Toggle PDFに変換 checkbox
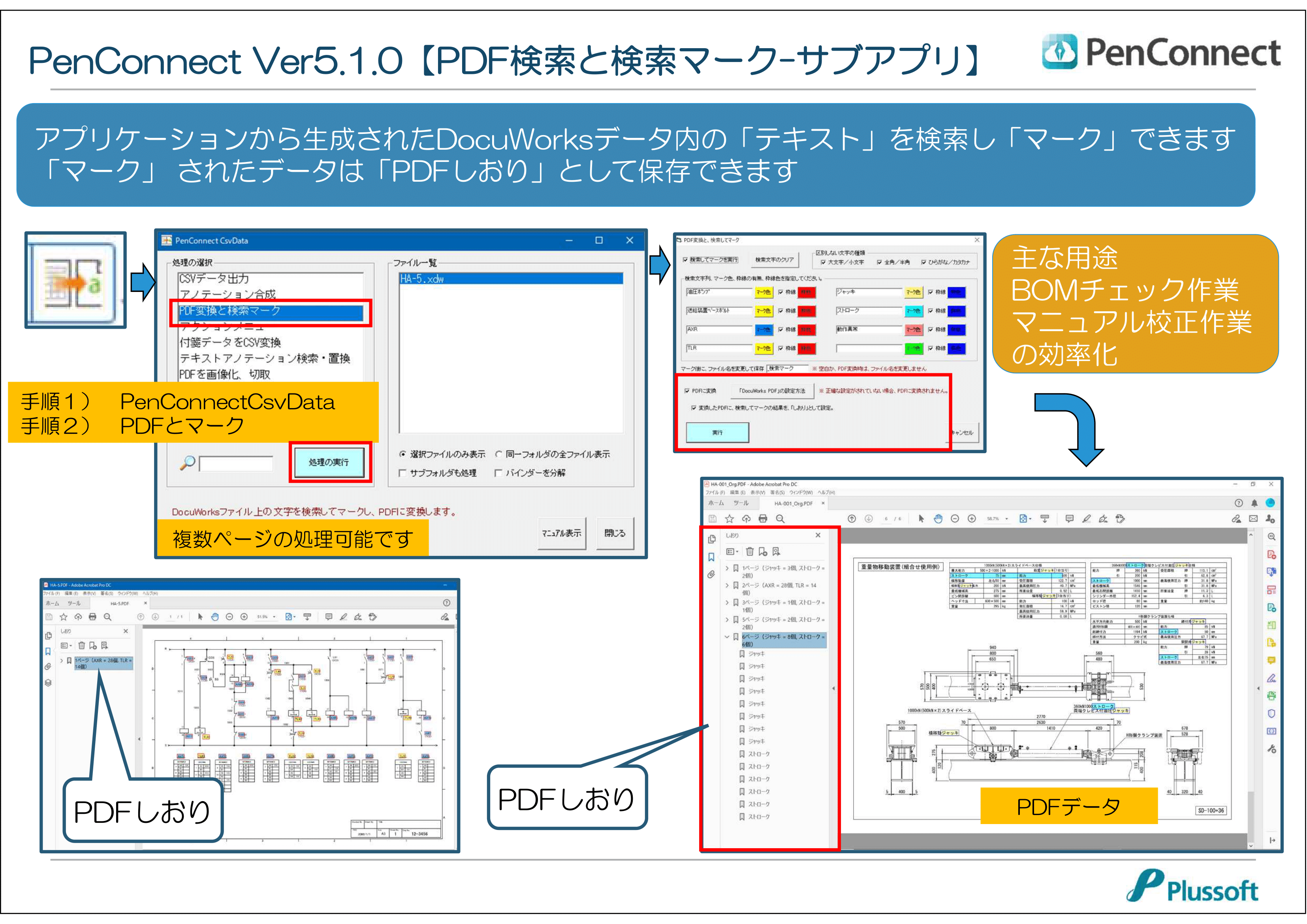The width and height of the screenshot is (1307, 924). coord(687,391)
